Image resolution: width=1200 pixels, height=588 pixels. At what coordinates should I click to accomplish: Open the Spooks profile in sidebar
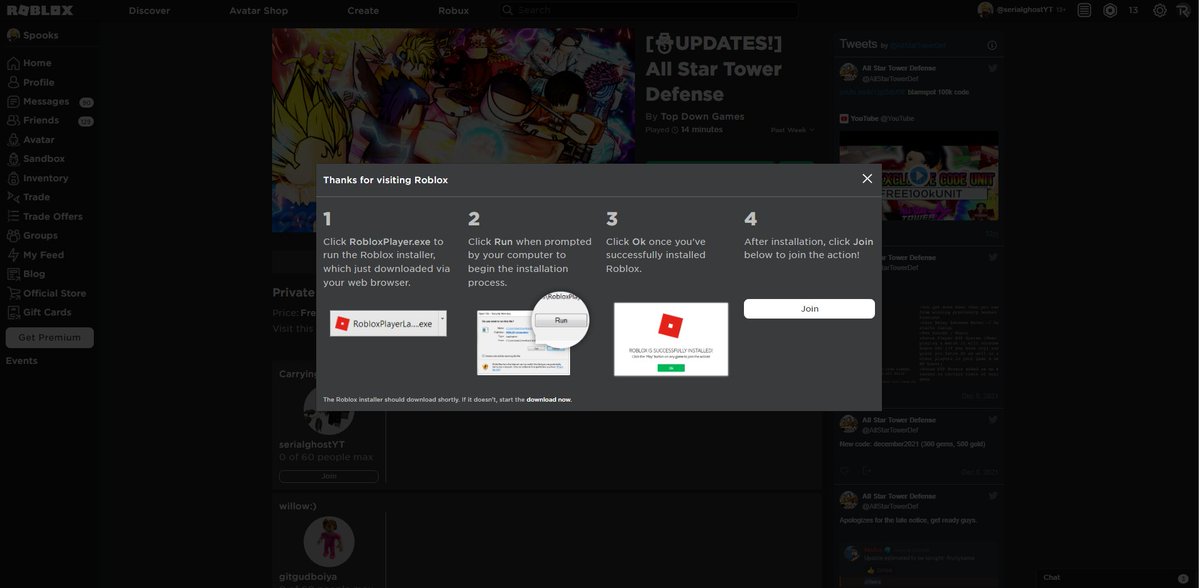point(33,35)
